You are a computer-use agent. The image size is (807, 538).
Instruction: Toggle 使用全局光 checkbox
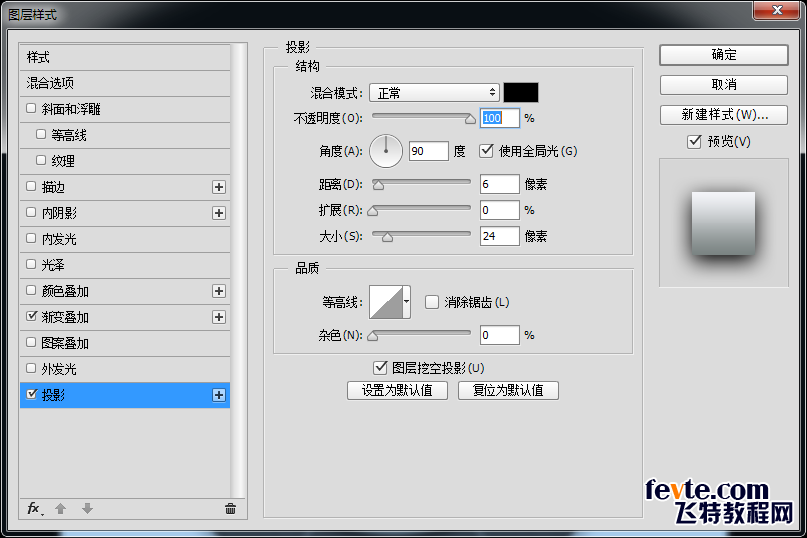click(486, 151)
